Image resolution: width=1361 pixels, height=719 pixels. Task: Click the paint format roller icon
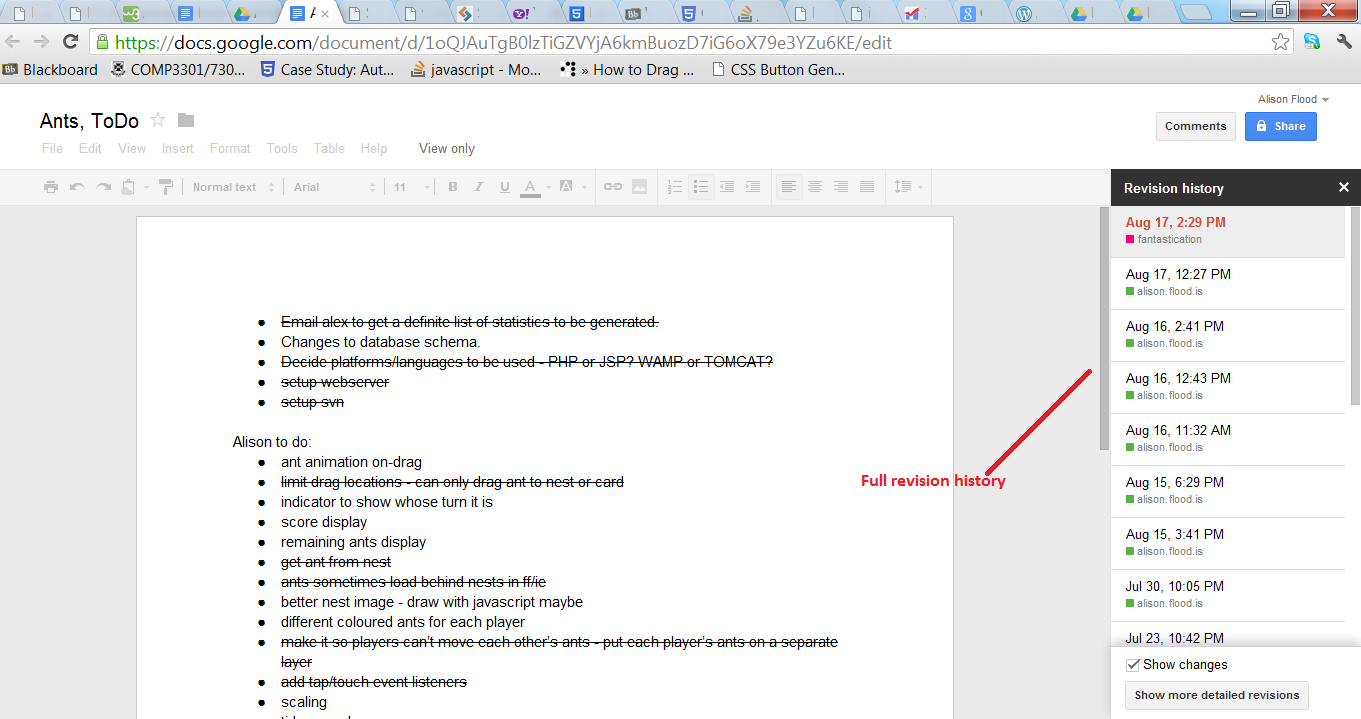tap(166, 187)
